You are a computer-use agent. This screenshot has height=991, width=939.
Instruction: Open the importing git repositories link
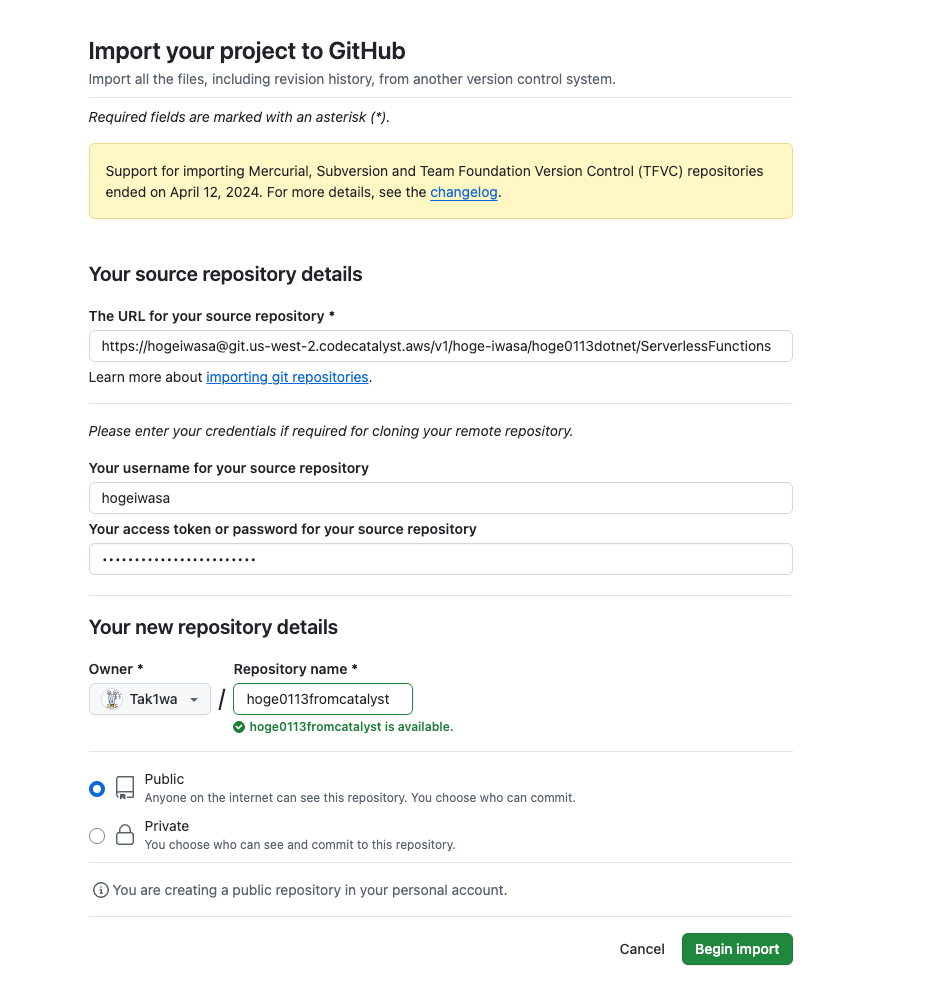(287, 377)
